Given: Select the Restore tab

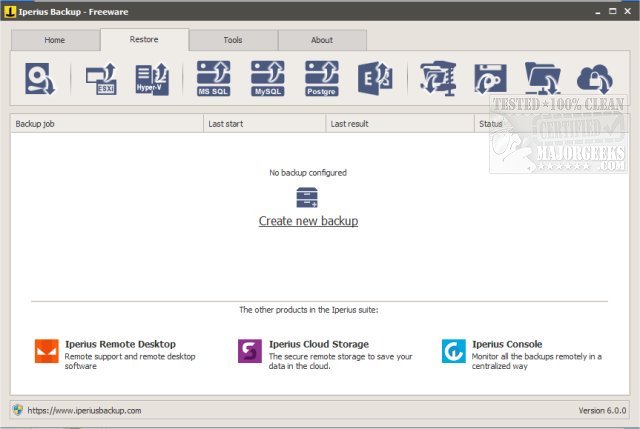Looking at the screenshot, I should (144, 40).
